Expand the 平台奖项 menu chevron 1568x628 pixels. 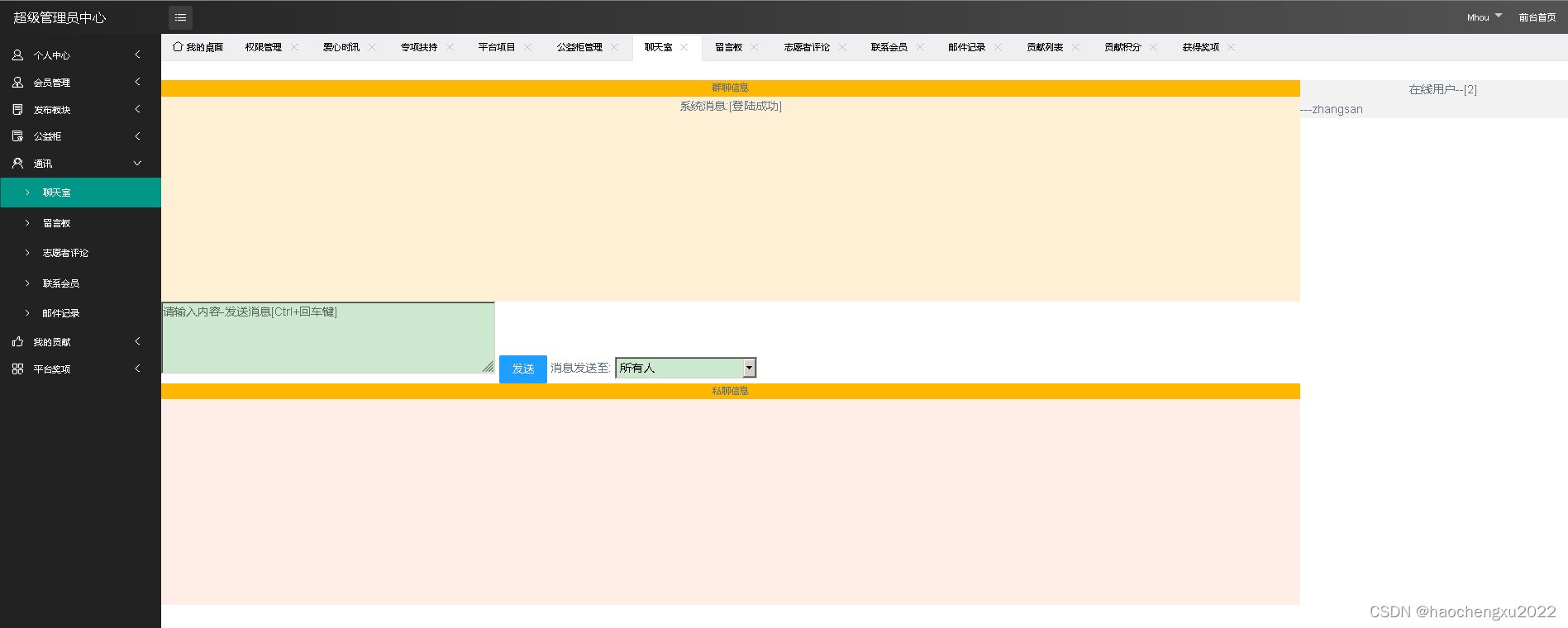[x=137, y=369]
